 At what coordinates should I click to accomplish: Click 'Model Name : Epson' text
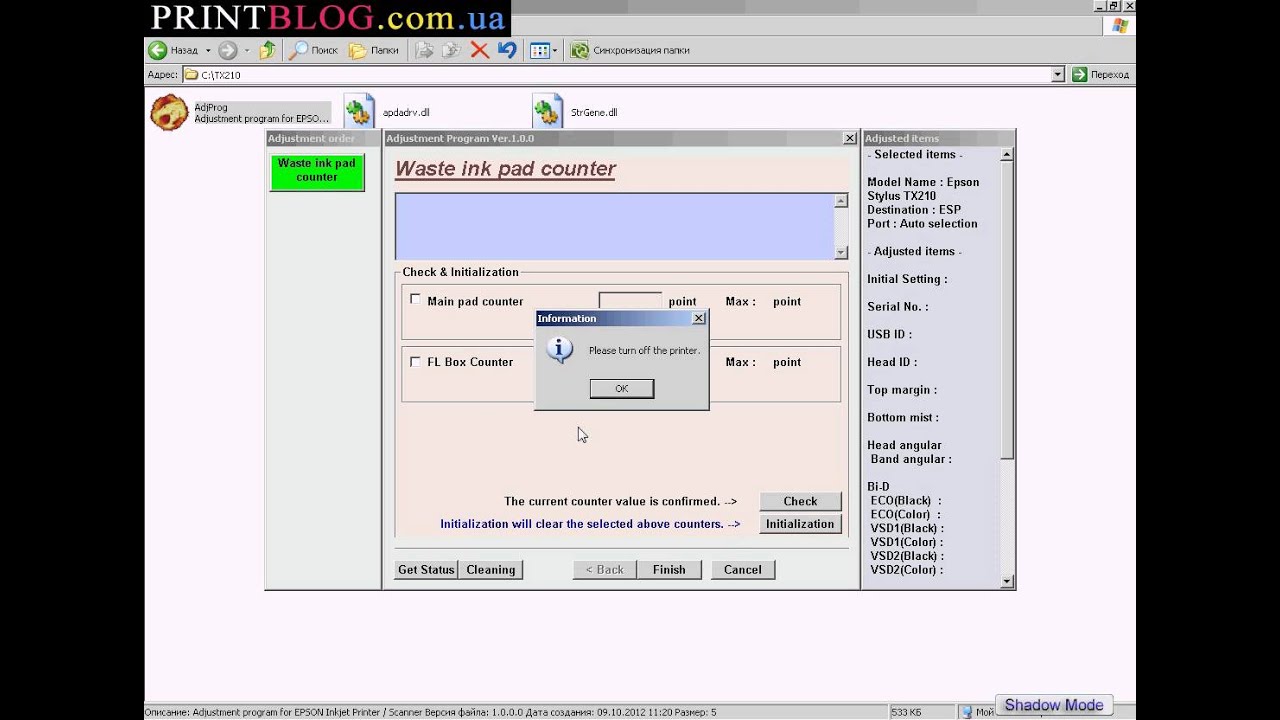click(x=923, y=182)
